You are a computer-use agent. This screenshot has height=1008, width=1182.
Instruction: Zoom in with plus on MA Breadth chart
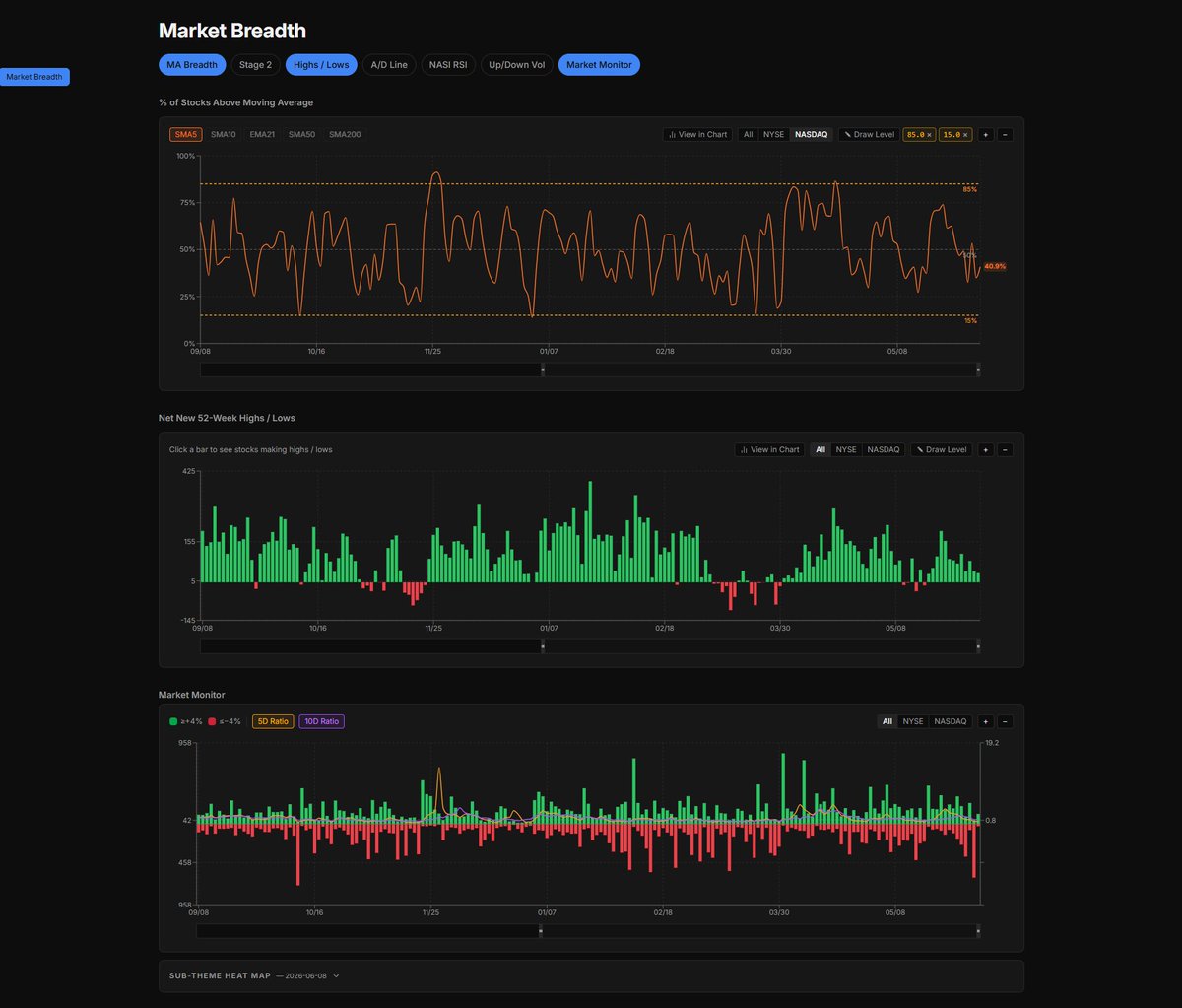click(986, 134)
